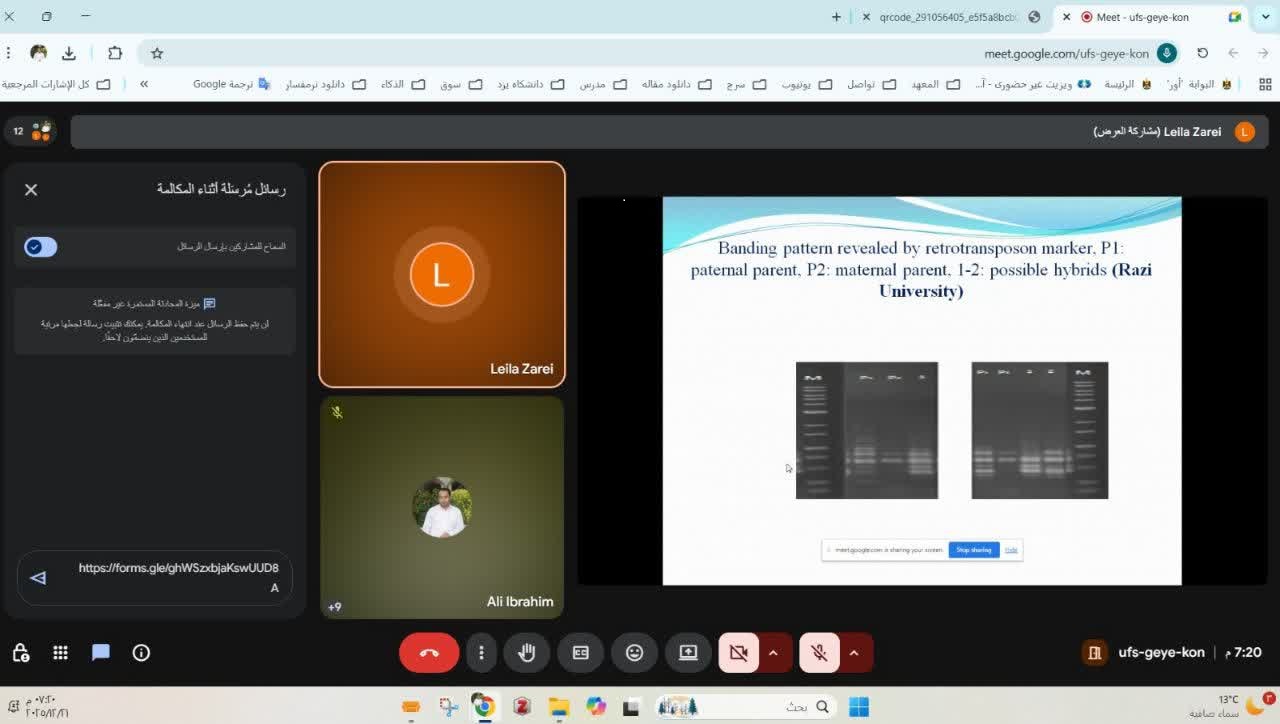Screen dimensions: 1280x724
Task: Open more options three-dot menu in call bar
Action: pos(481,653)
